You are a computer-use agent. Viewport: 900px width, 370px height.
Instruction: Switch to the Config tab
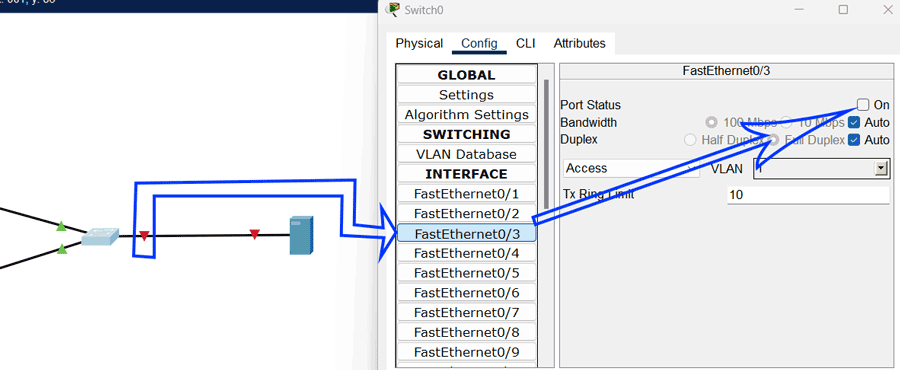479,44
